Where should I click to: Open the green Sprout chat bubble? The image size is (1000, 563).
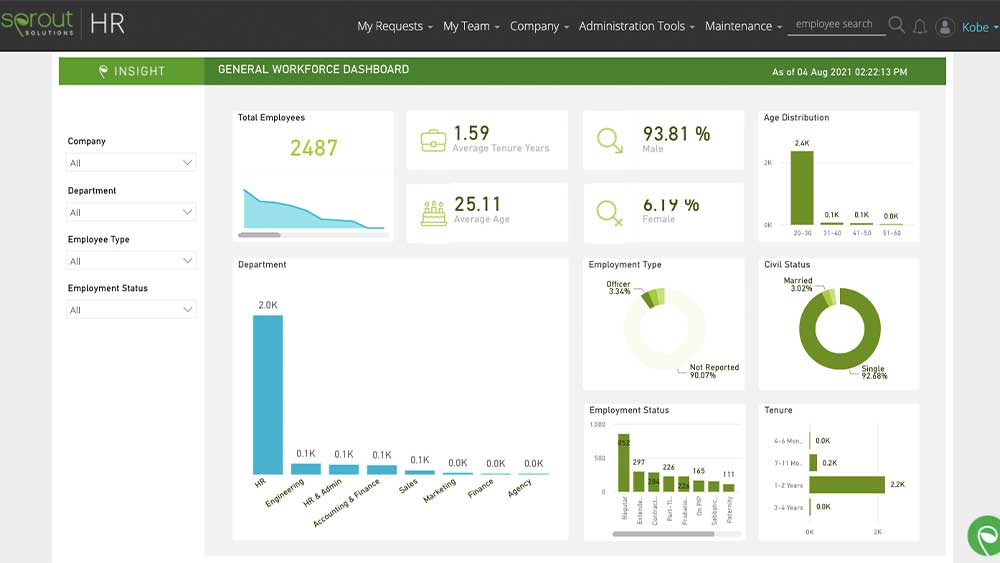pos(985,537)
